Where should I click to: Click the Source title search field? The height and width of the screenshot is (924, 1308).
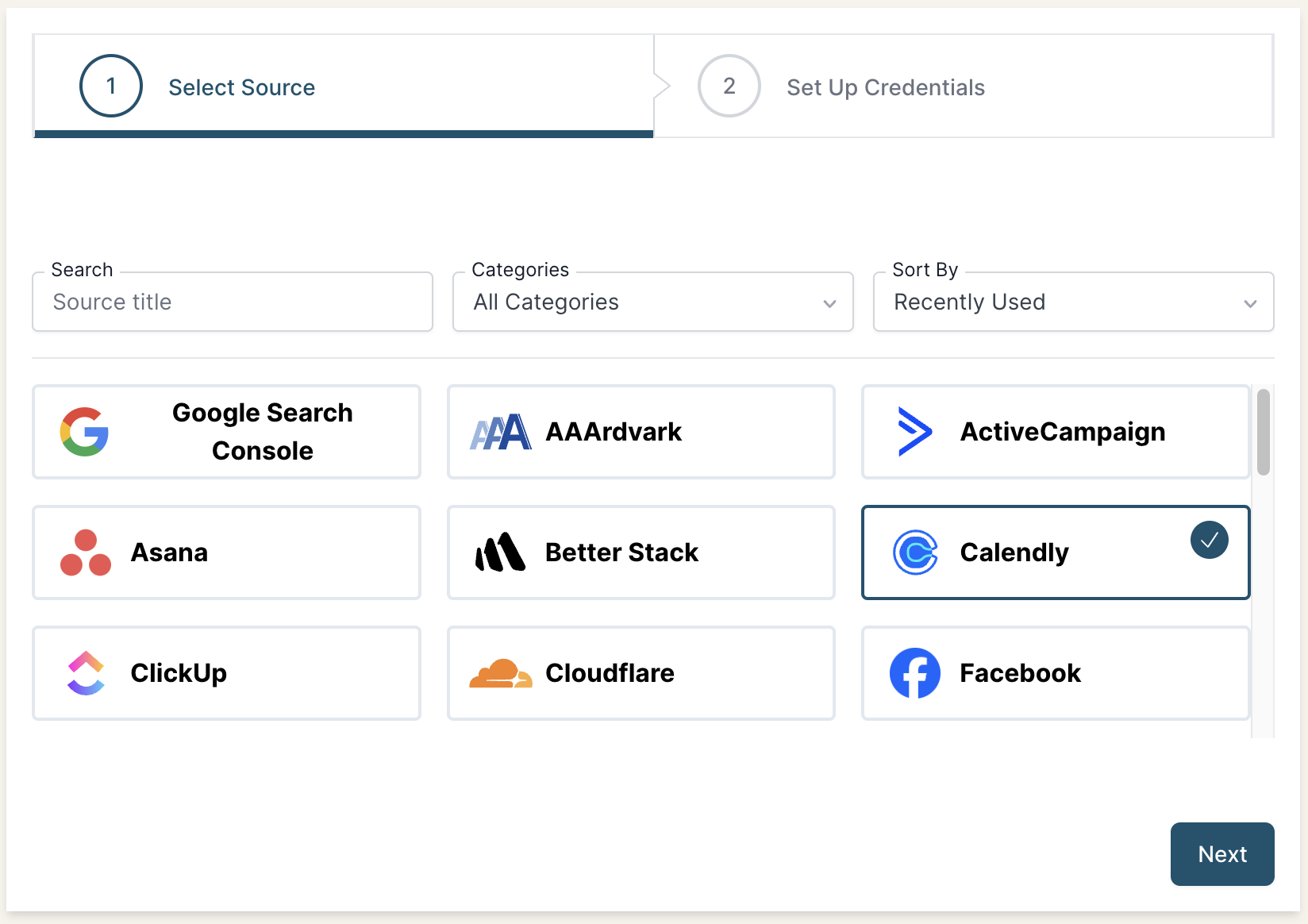(232, 302)
